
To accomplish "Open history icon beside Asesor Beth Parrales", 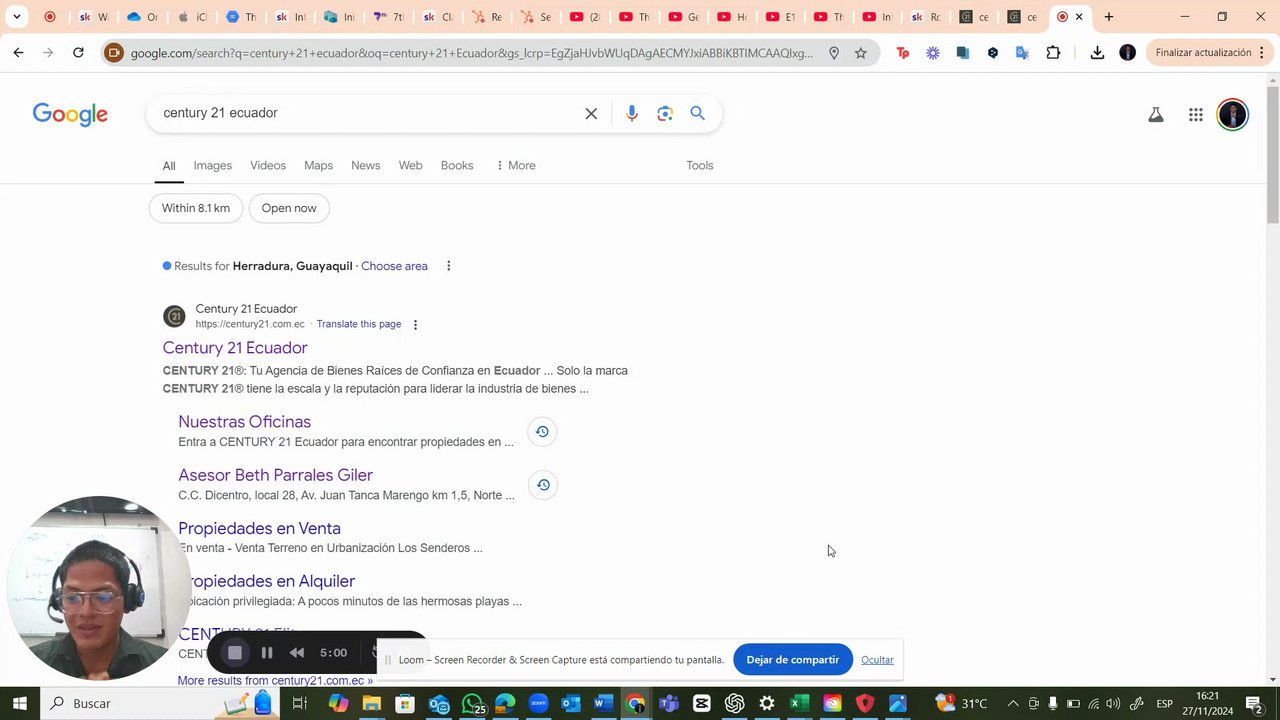I will pos(542,485).
